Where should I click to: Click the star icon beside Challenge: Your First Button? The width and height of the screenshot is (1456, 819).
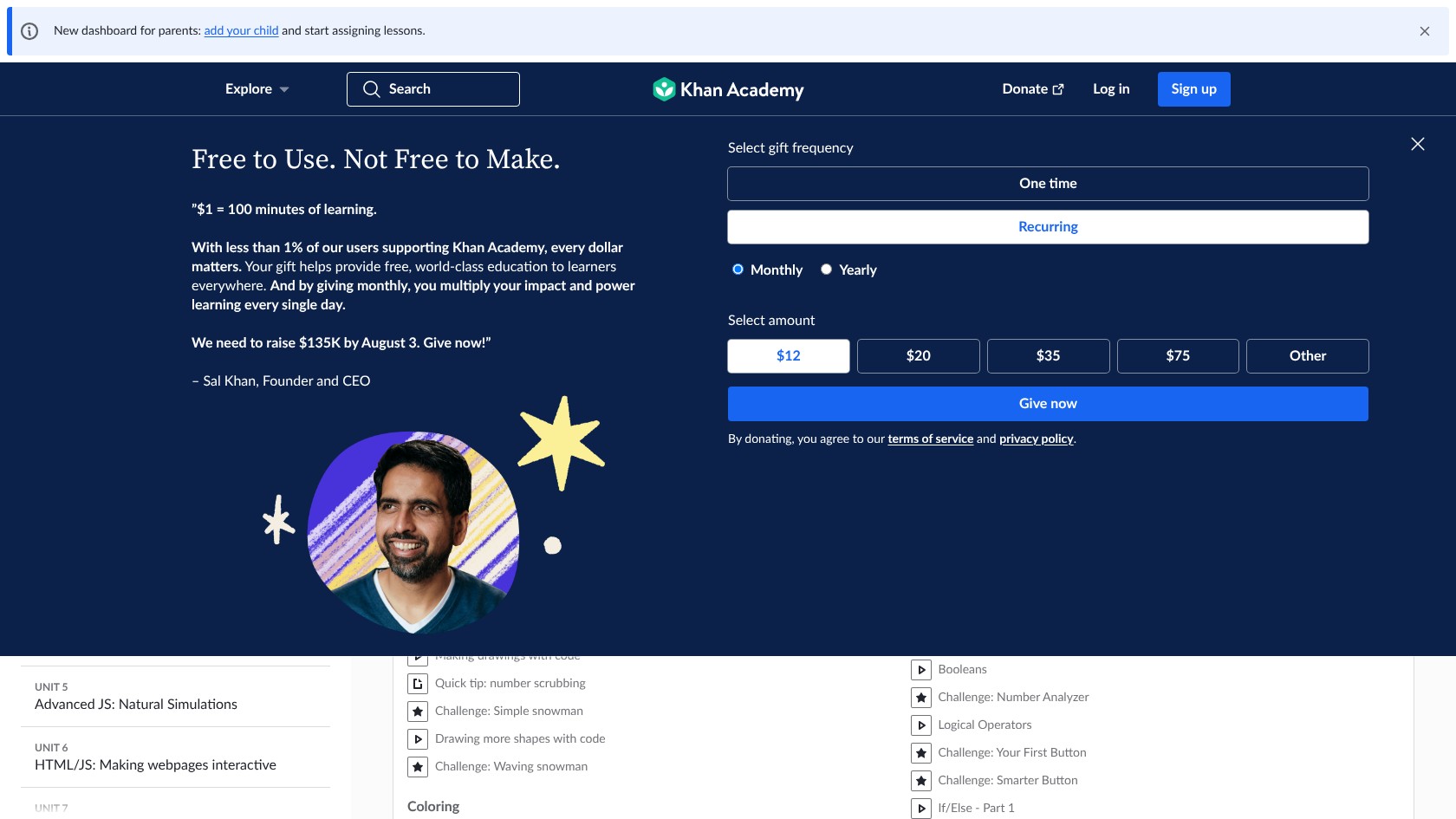(x=921, y=753)
